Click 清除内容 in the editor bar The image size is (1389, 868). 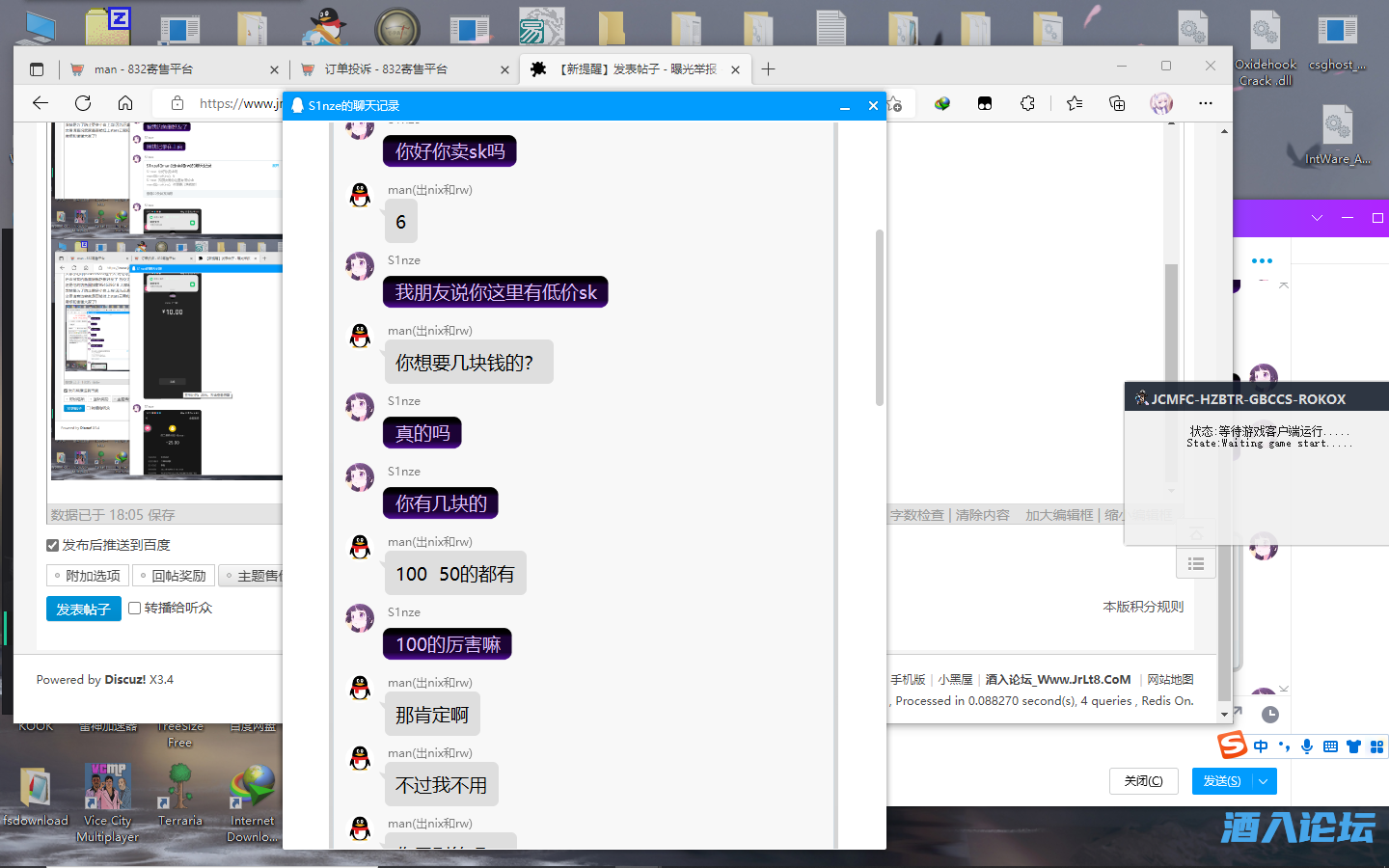pyautogui.click(x=982, y=515)
